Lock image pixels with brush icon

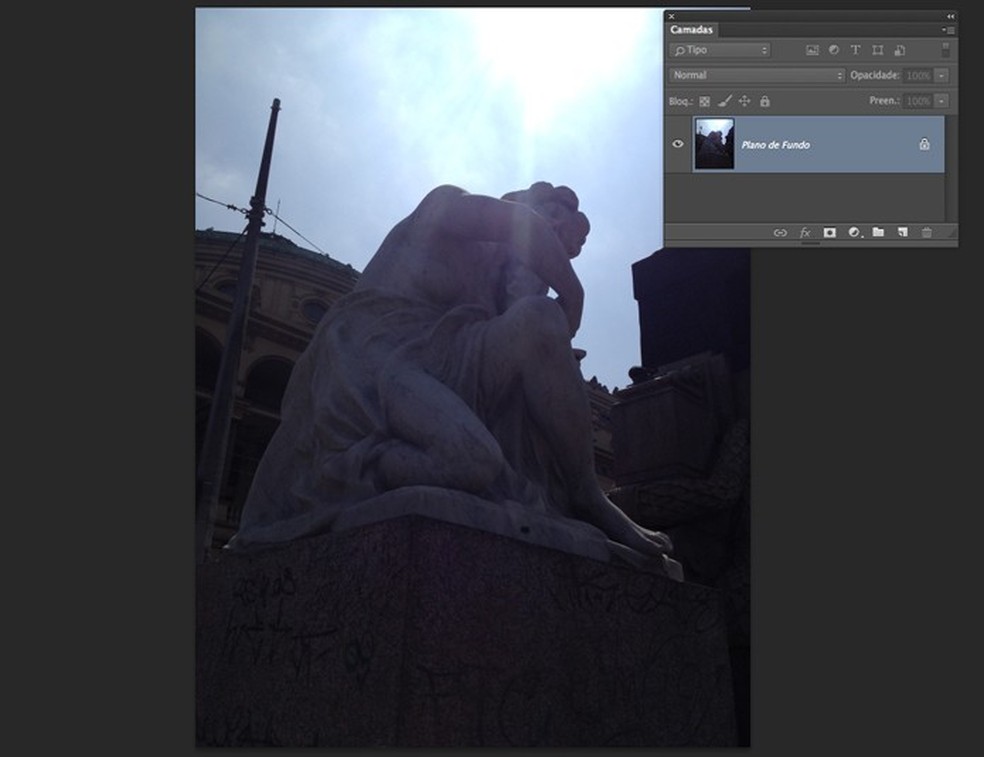tap(725, 101)
